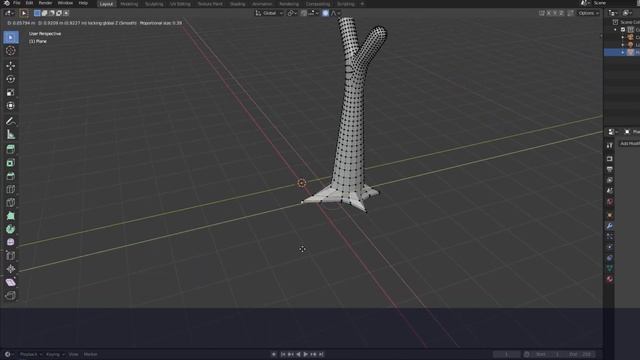Select the Spin tool
Screen dimensions: 640x360
(11, 242)
